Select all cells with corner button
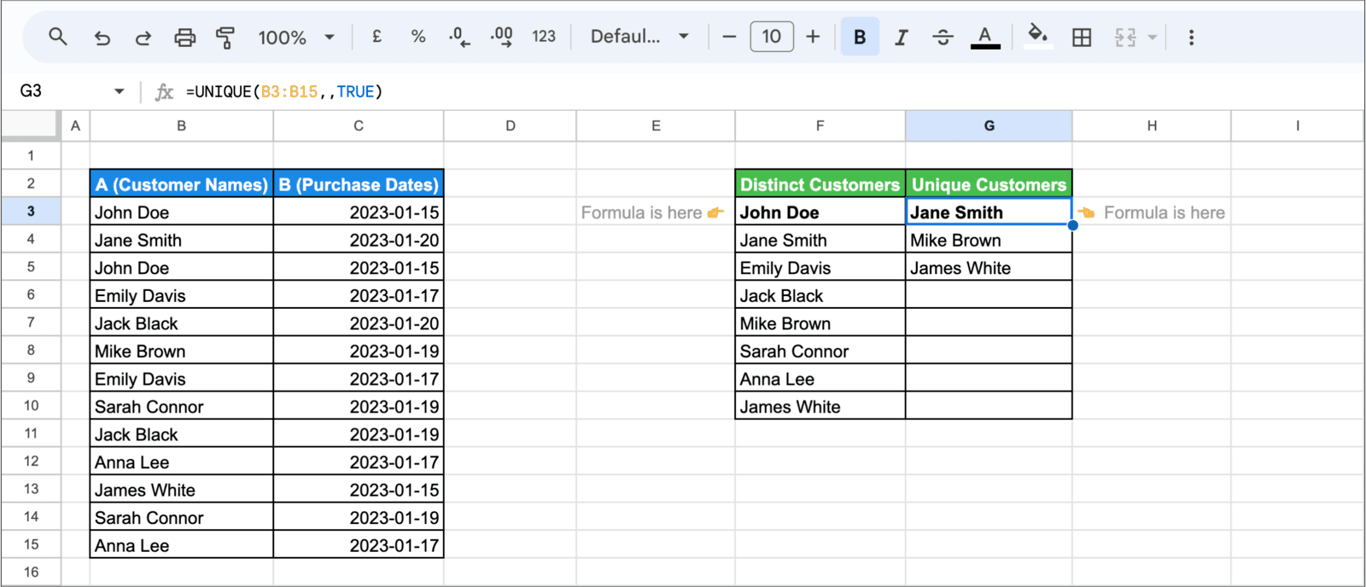The width and height of the screenshot is (1366, 587). (x=29, y=126)
